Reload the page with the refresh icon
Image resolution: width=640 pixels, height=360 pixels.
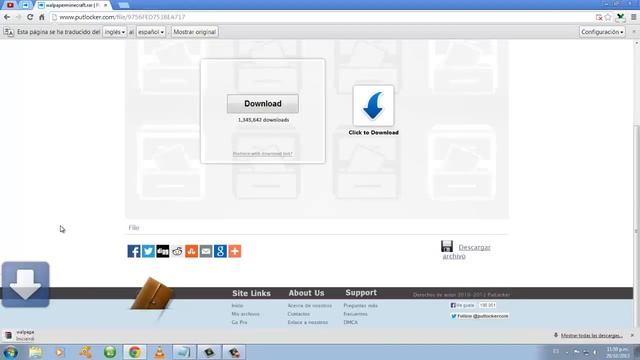coord(30,17)
